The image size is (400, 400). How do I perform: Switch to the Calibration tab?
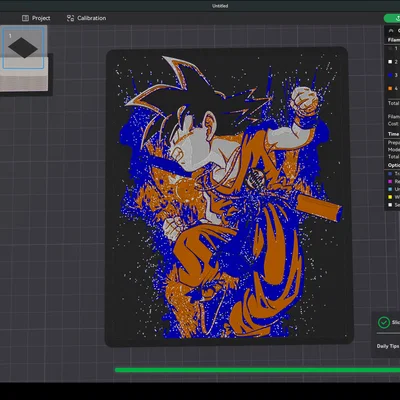(x=86, y=18)
